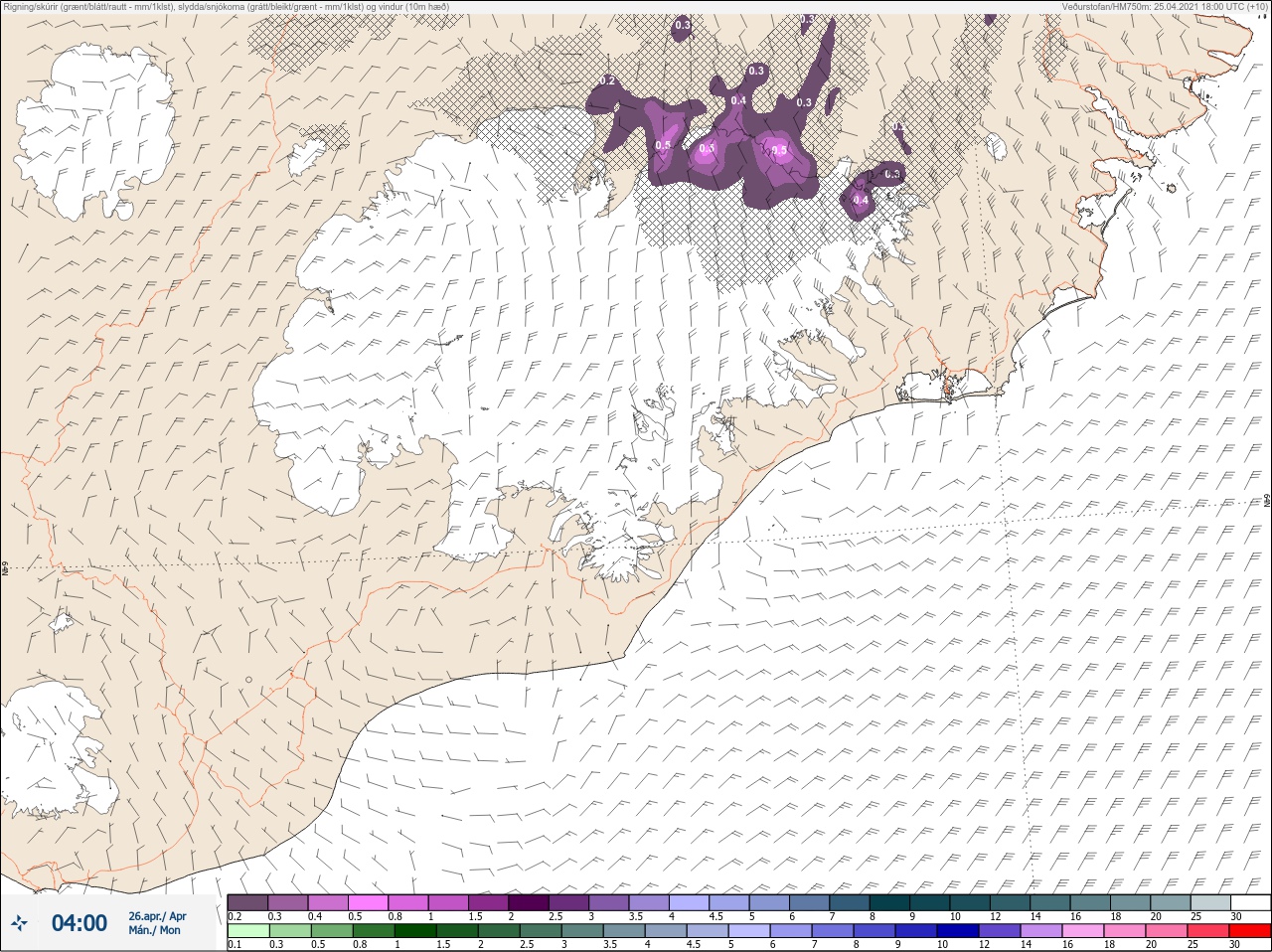
Task: Click the Veðurstofan logo icon beside the time
Action: (x=20, y=923)
